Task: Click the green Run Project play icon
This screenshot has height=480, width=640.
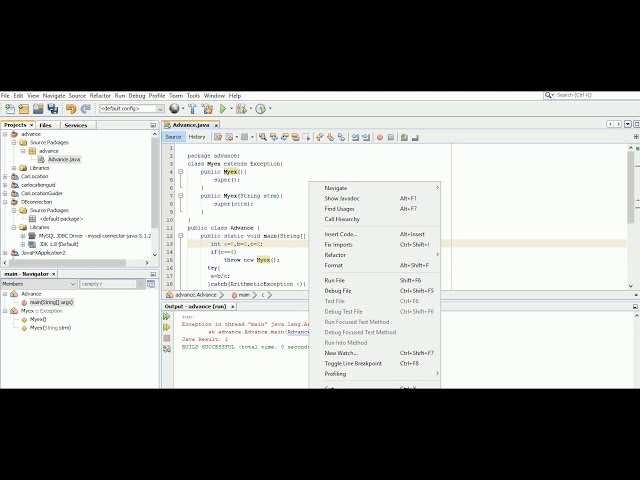Action: pos(223,109)
